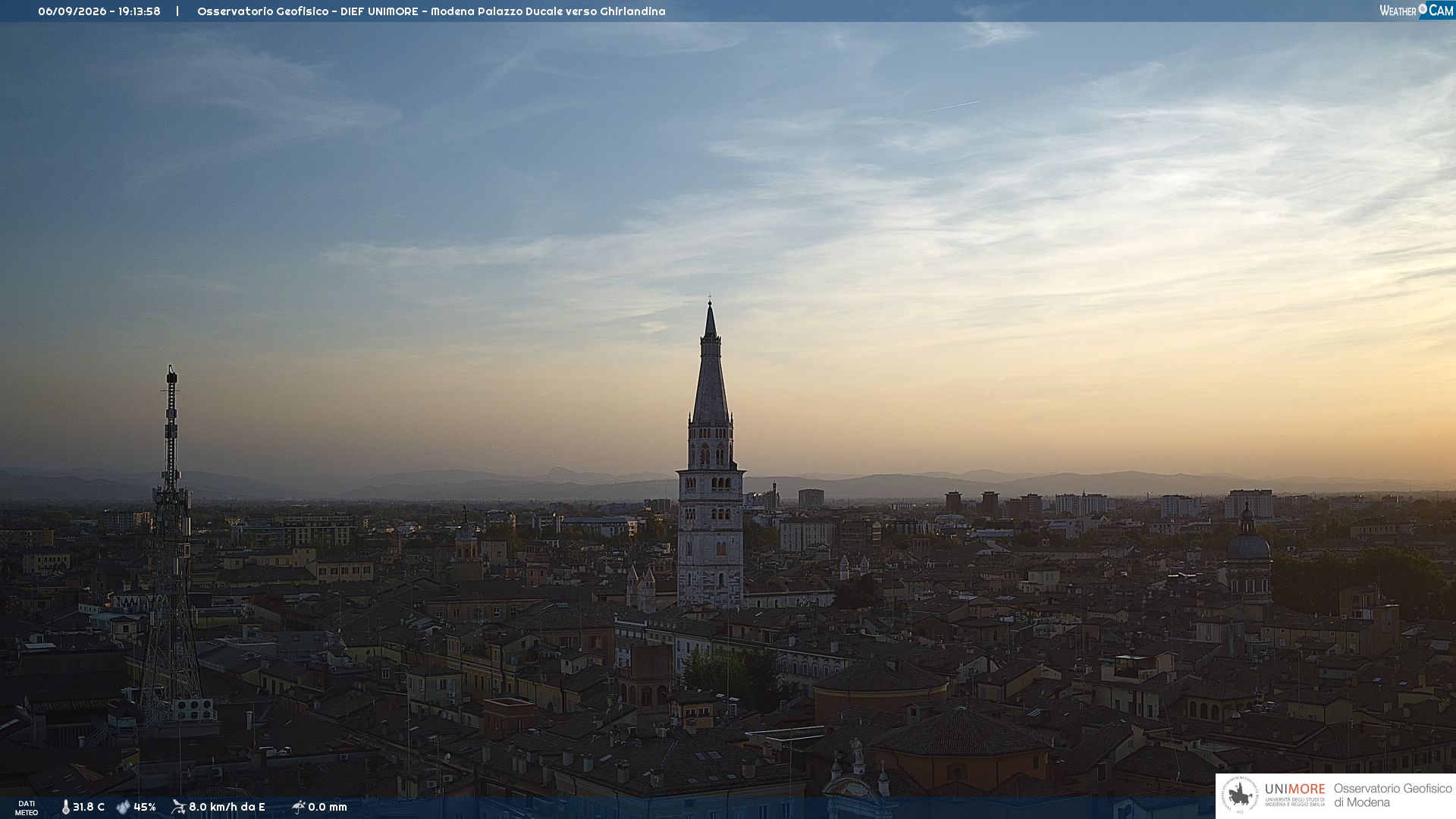Screen dimensions: 1456x819
Task: Click the rain umbrella precipitation icon
Action: [298, 807]
